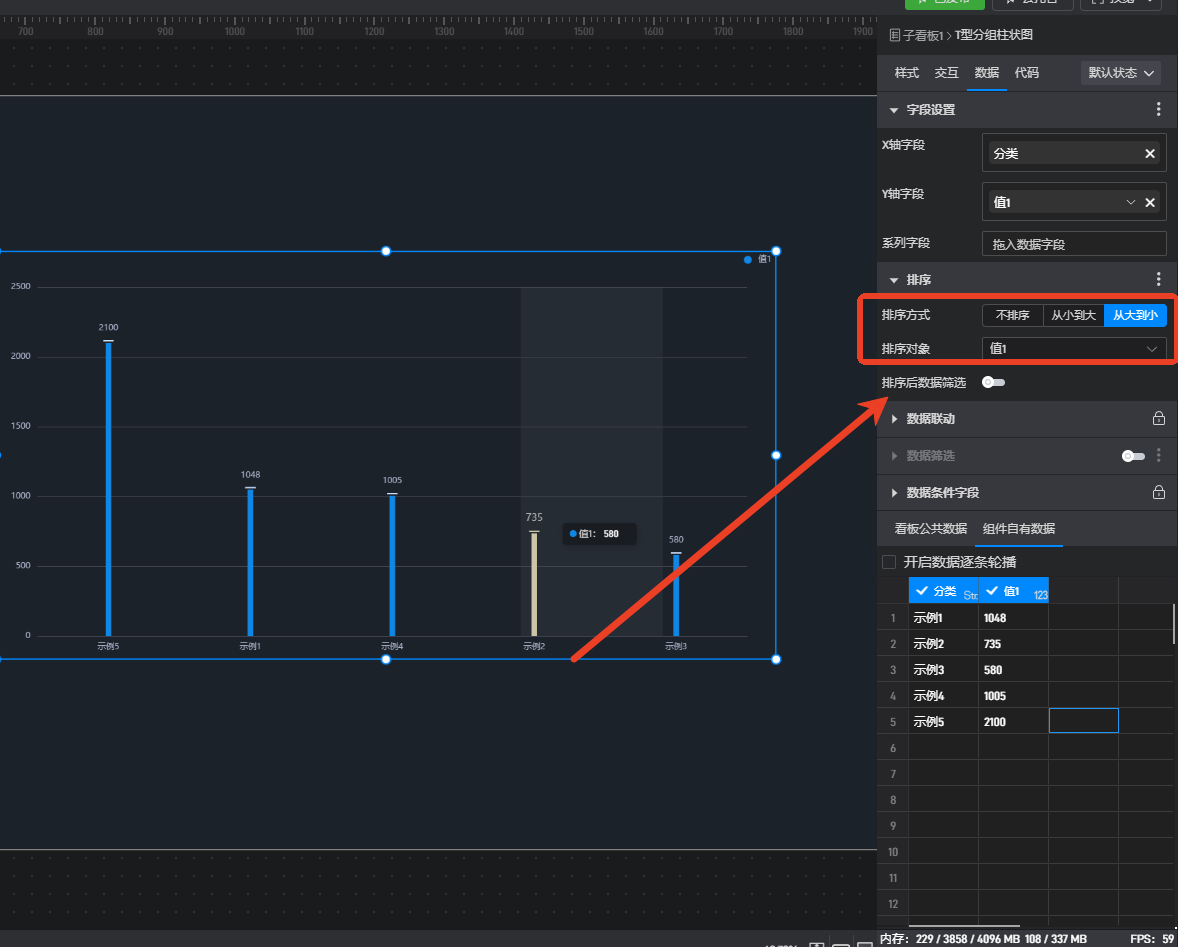
Task: Expand the 数据联动 section
Action: (x=894, y=419)
